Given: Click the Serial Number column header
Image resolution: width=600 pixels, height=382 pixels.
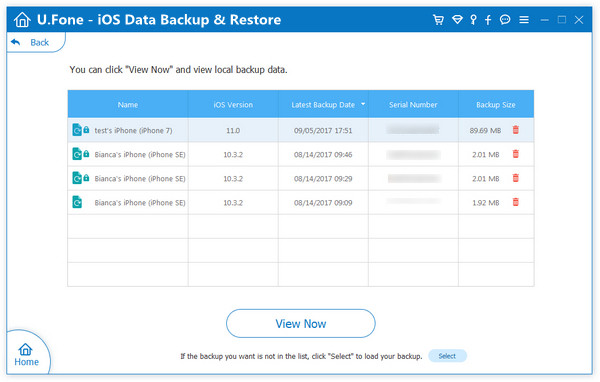Looking at the screenshot, I should tap(413, 104).
